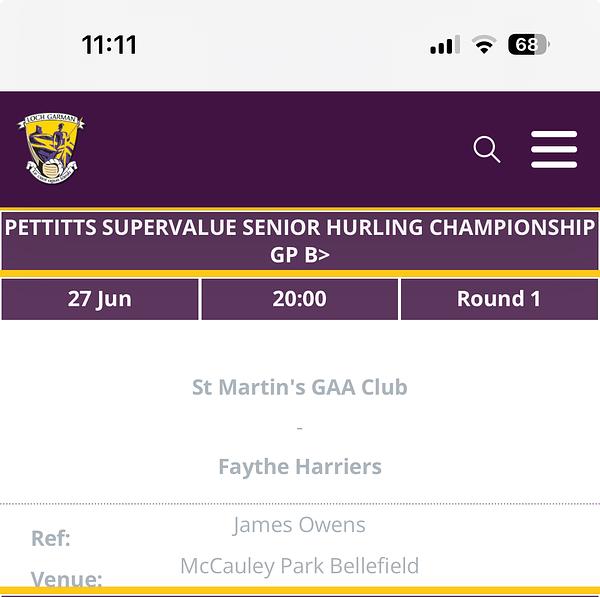The width and height of the screenshot is (600, 597).
Task: Tap the Ref: label
Action: [51, 538]
